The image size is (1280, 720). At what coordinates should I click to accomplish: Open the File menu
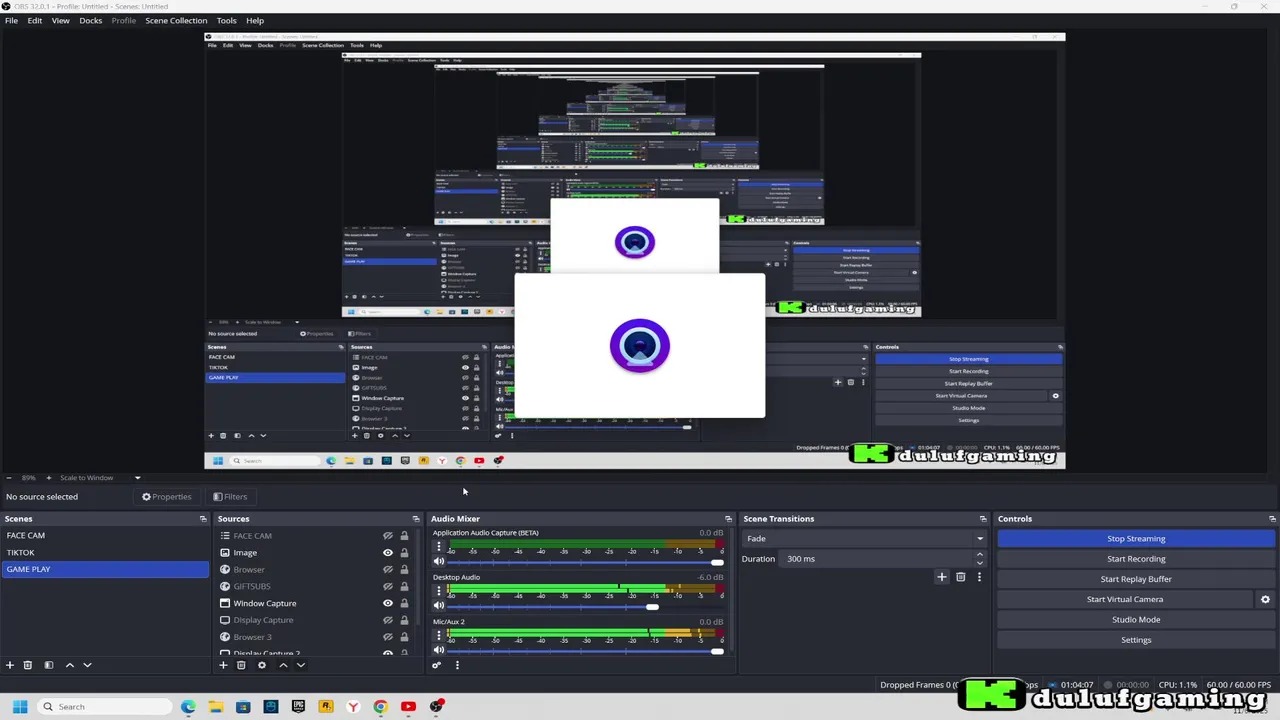(11, 20)
